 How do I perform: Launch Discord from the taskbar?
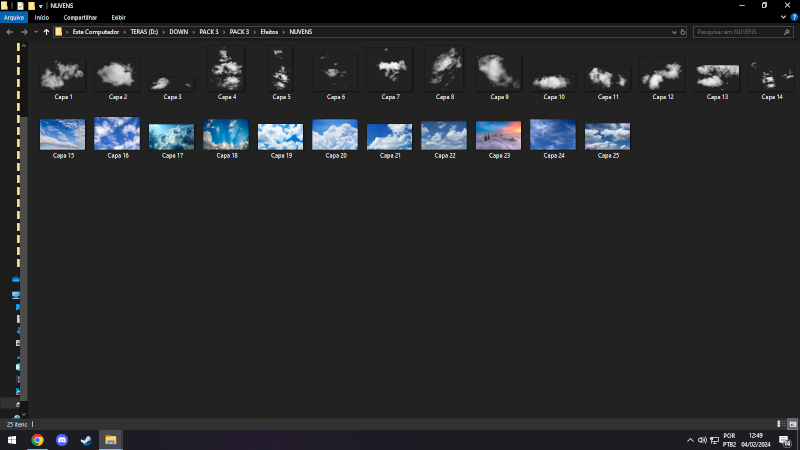point(62,440)
